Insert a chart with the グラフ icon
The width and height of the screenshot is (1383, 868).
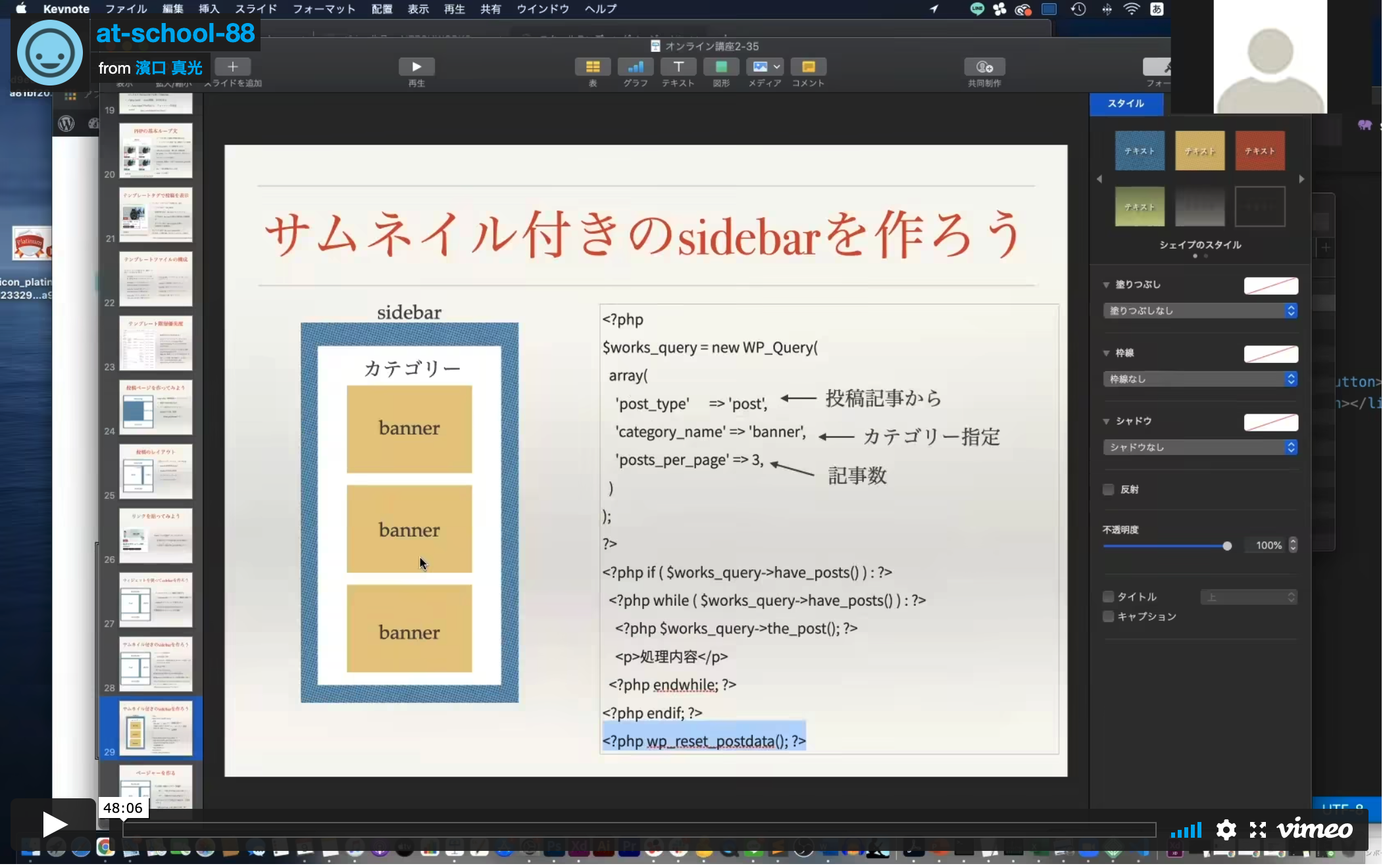636,67
